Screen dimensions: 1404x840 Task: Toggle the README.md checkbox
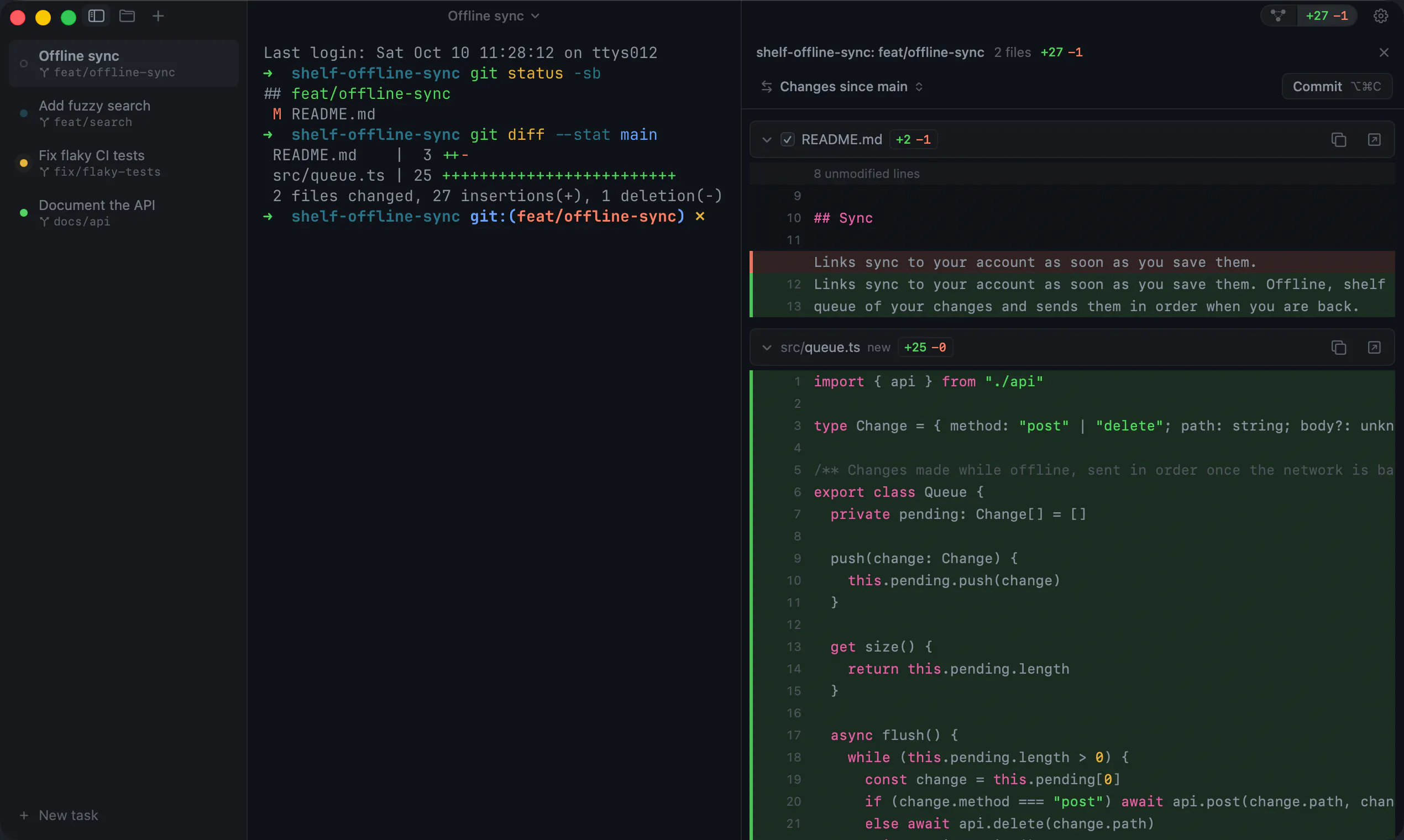(x=788, y=139)
